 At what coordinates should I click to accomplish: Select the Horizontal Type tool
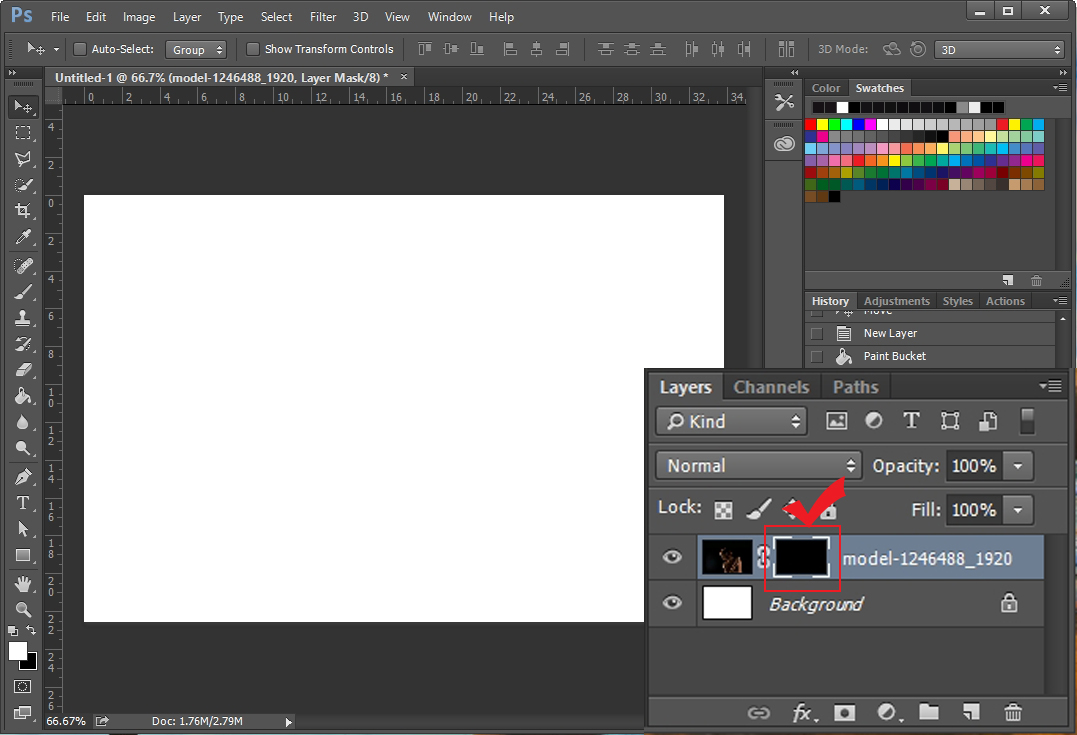click(23, 503)
